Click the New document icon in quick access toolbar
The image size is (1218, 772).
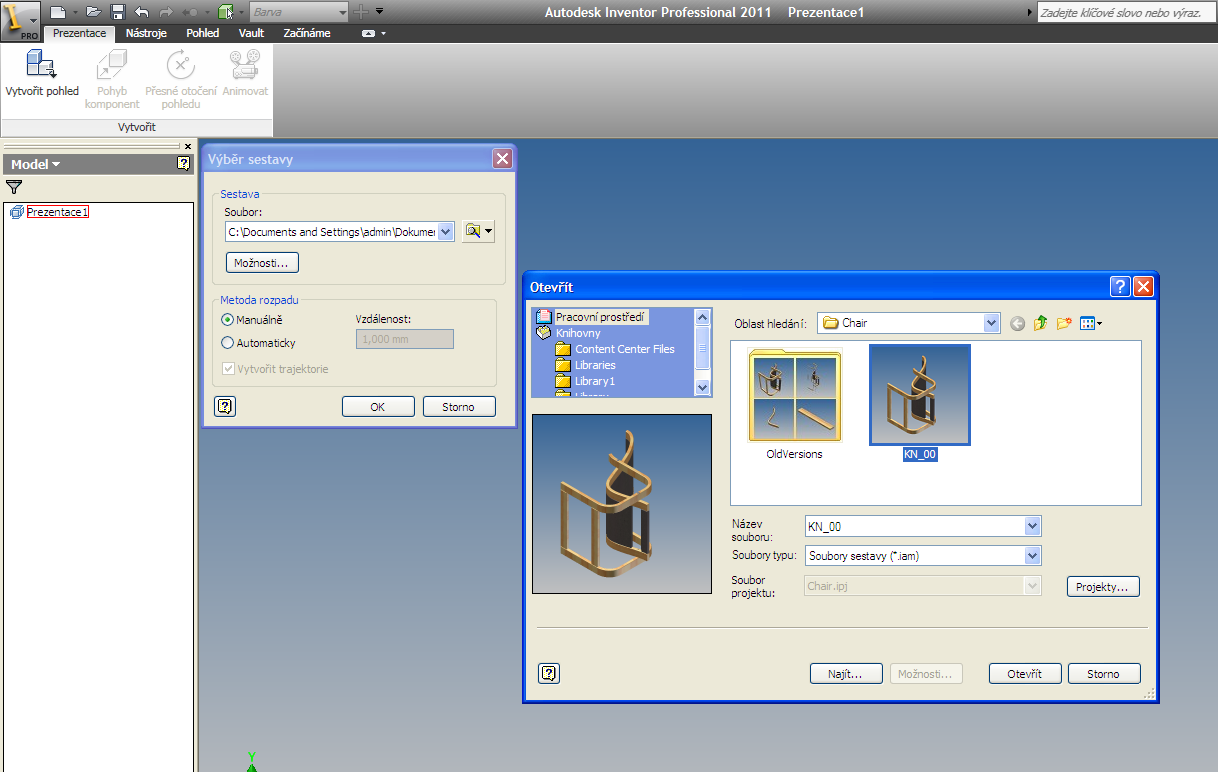click(58, 12)
